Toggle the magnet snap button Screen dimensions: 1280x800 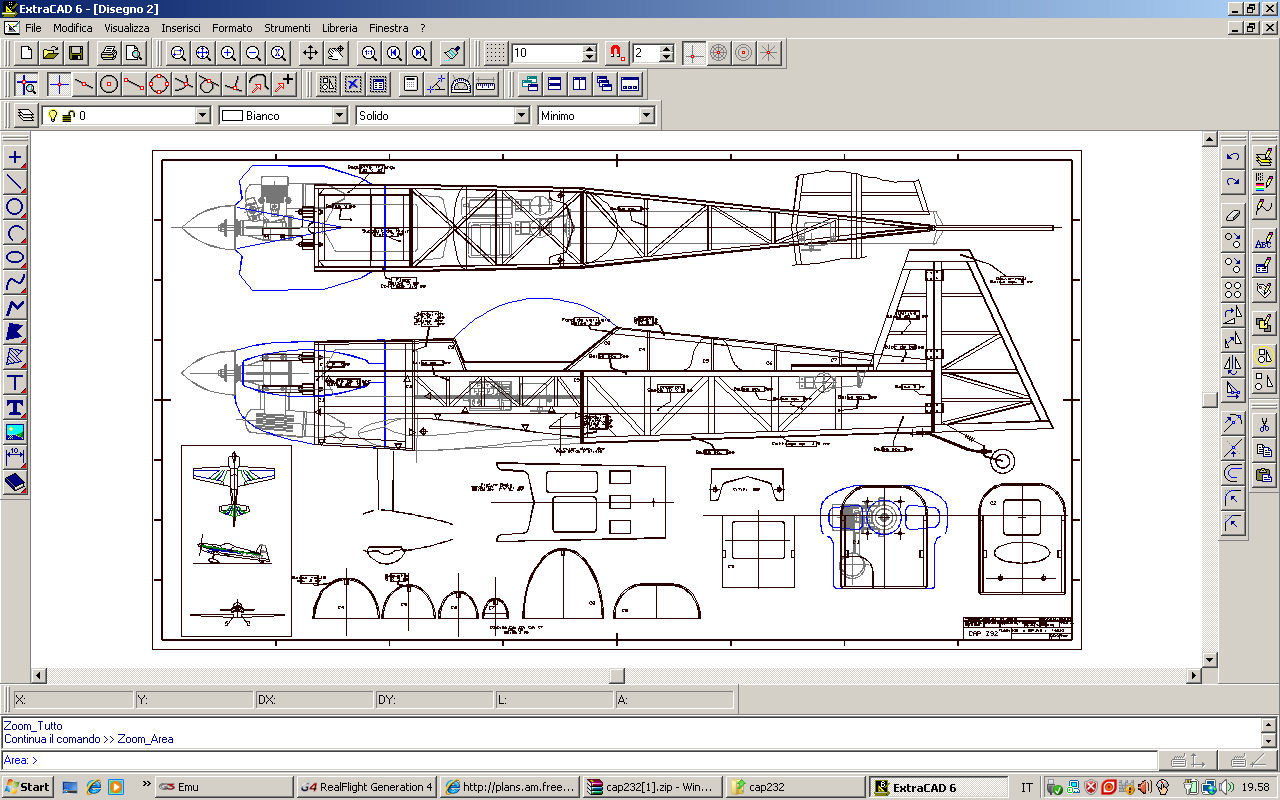tap(617, 53)
